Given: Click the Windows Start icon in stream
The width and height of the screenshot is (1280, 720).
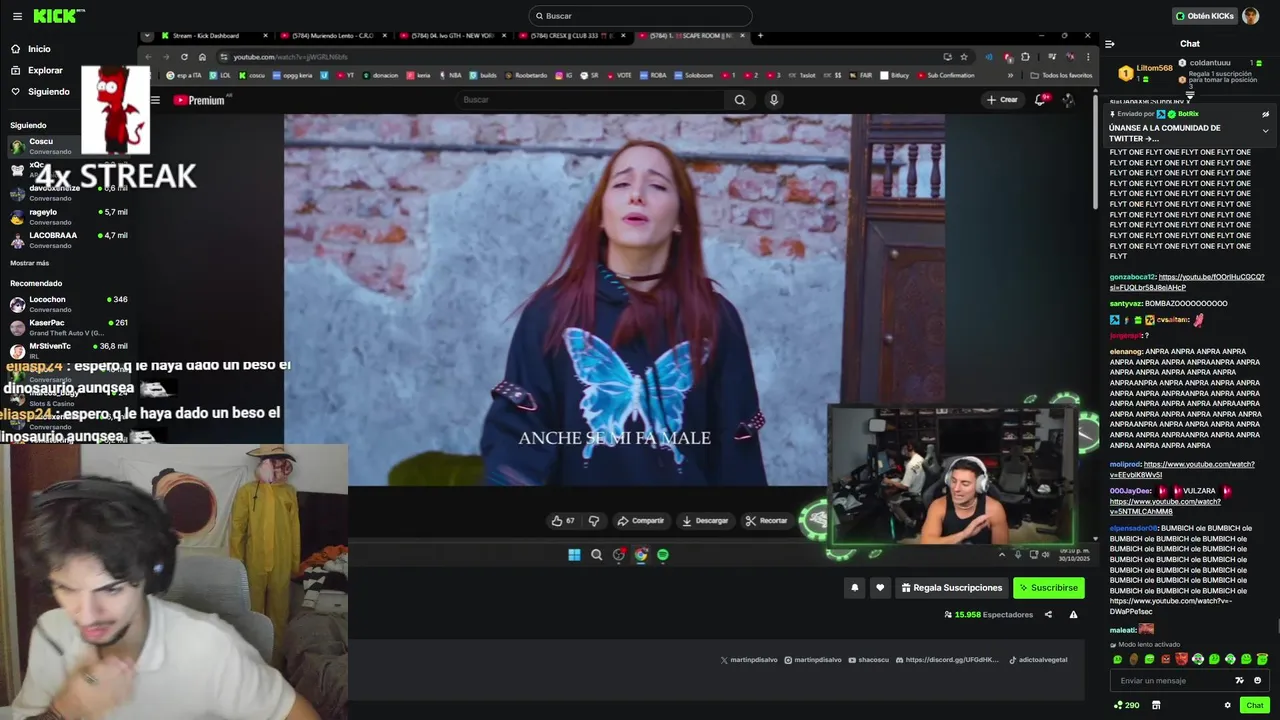Looking at the screenshot, I should point(574,555).
